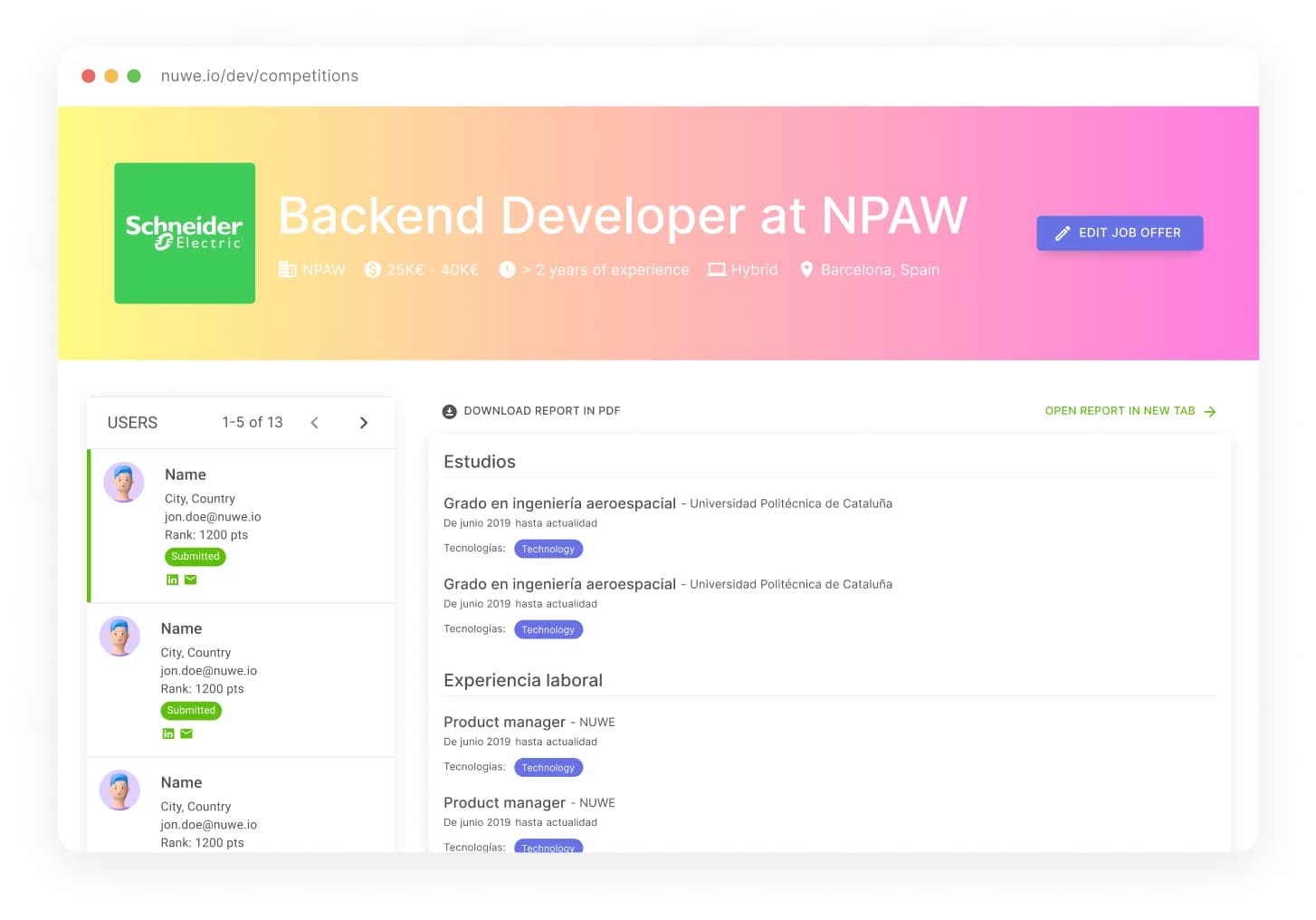
Task: Click the second user's Submitted badge
Action: [x=191, y=711]
